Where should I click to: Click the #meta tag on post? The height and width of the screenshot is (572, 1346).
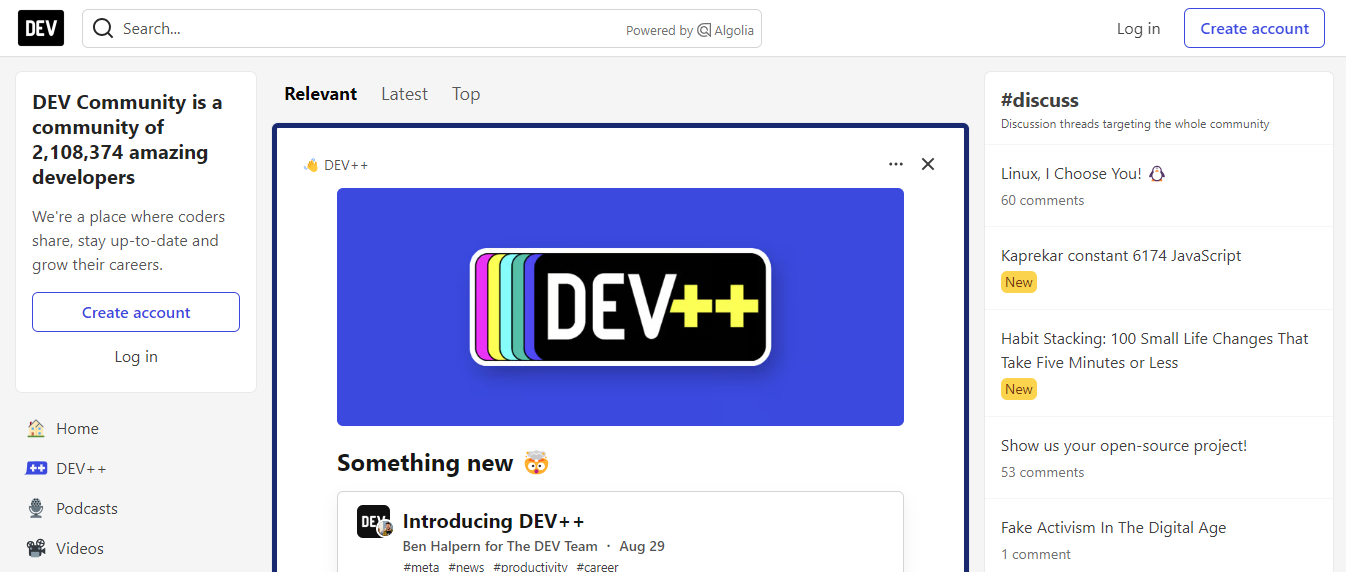point(421,567)
